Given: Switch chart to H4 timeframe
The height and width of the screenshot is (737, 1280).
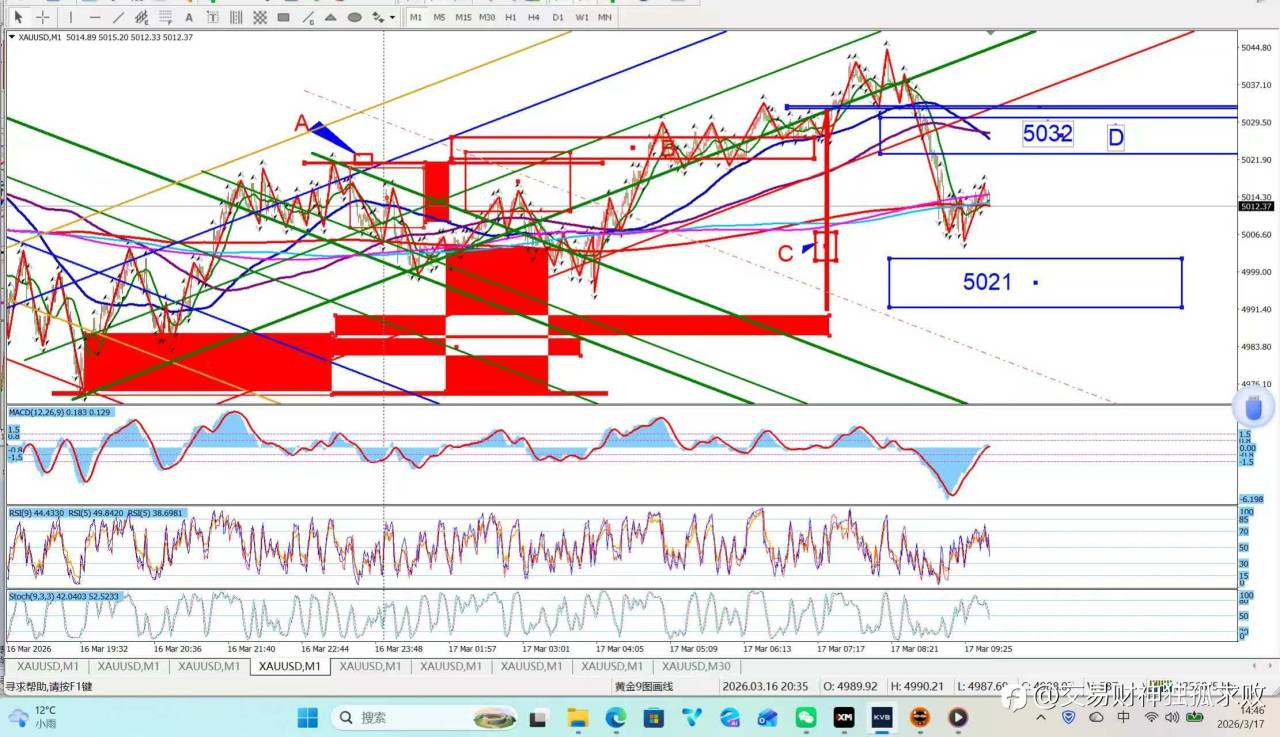Looking at the screenshot, I should coord(534,17).
